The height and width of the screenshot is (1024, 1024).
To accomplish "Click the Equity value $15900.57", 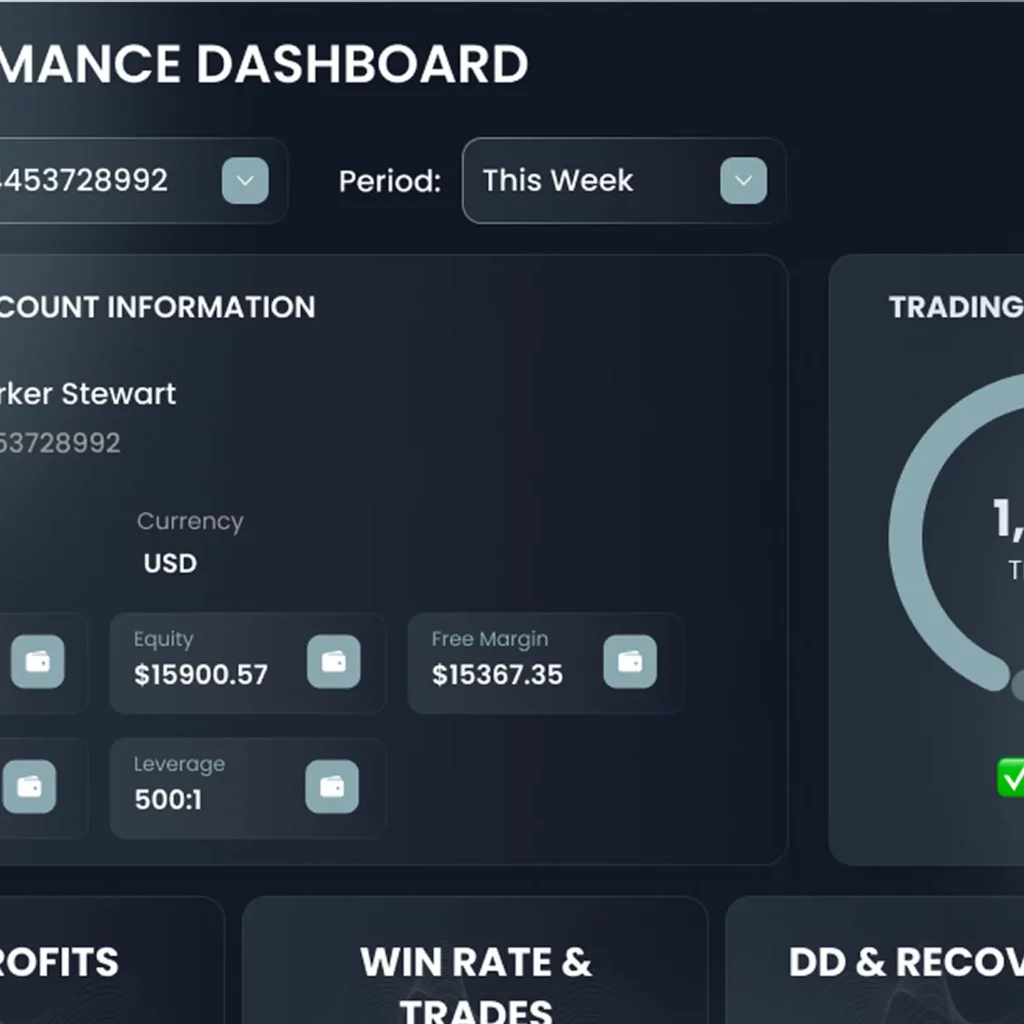I will click(x=201, y=675).
